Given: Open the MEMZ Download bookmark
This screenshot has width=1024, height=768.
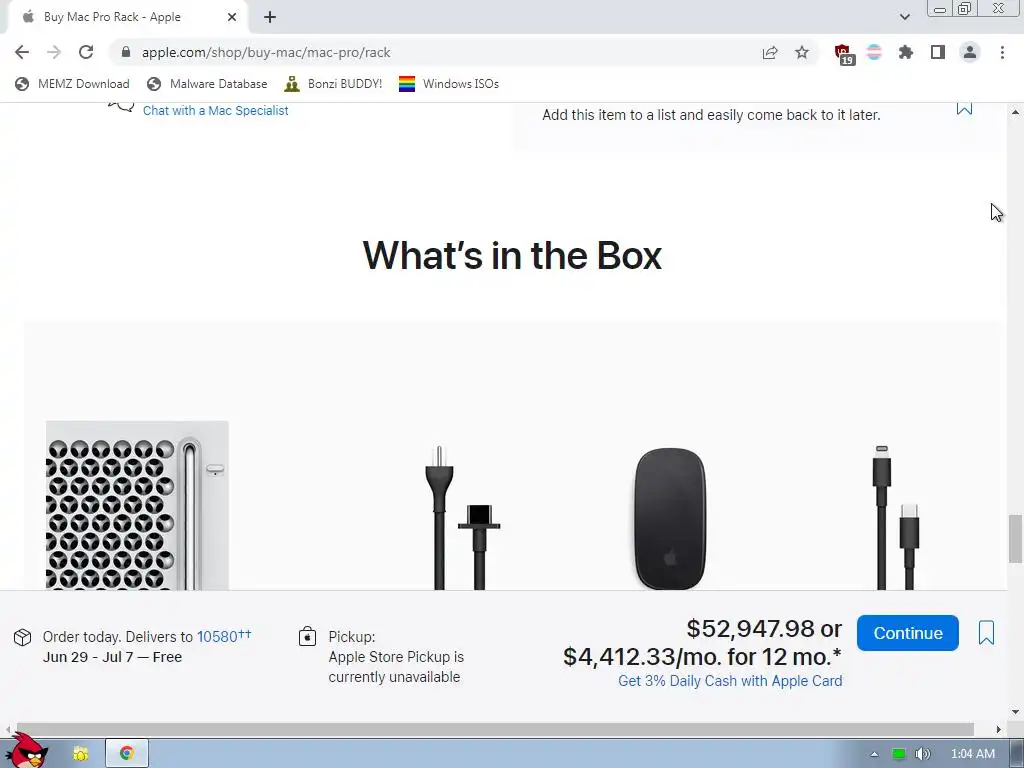Looking at the screenshot, I should pyautogui.click(x=72, y=84).
